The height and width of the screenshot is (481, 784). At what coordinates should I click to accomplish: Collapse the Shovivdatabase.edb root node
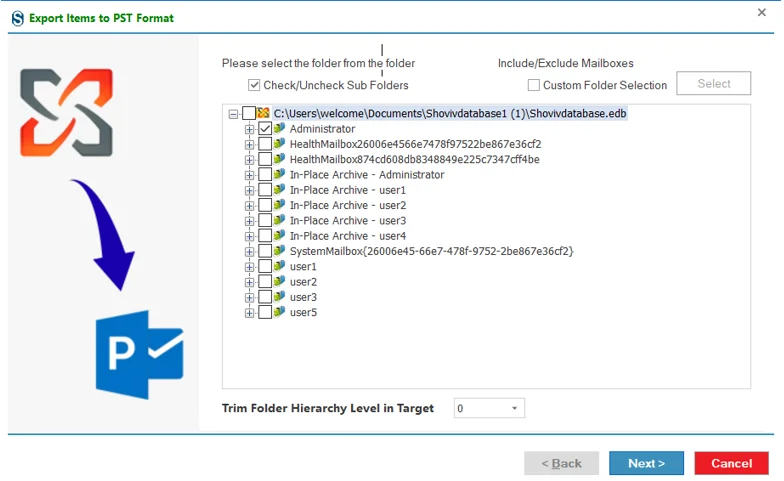click(x=233, y=114)
